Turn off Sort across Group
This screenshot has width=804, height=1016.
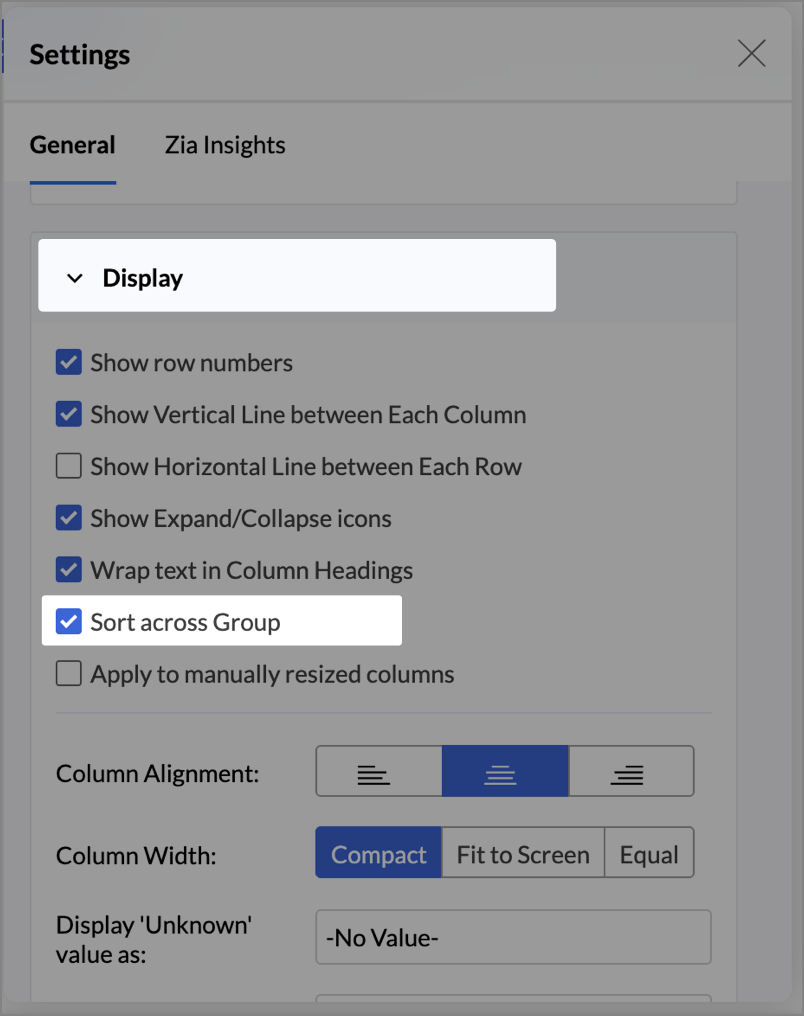[x=69, y=622]
